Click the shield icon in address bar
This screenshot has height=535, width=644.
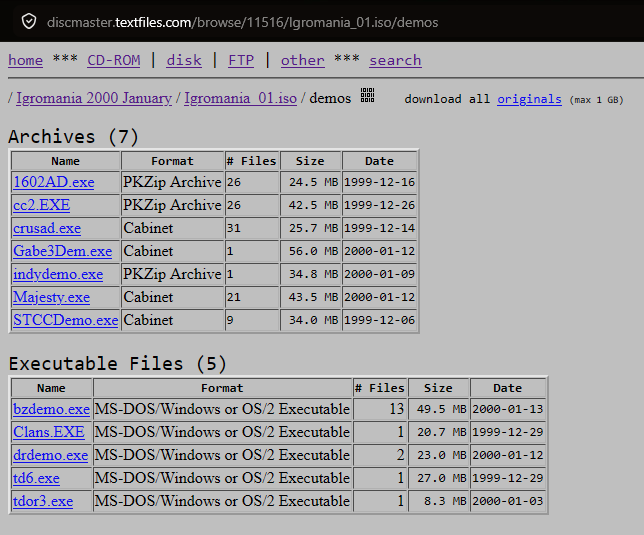[x=29, y=21]
